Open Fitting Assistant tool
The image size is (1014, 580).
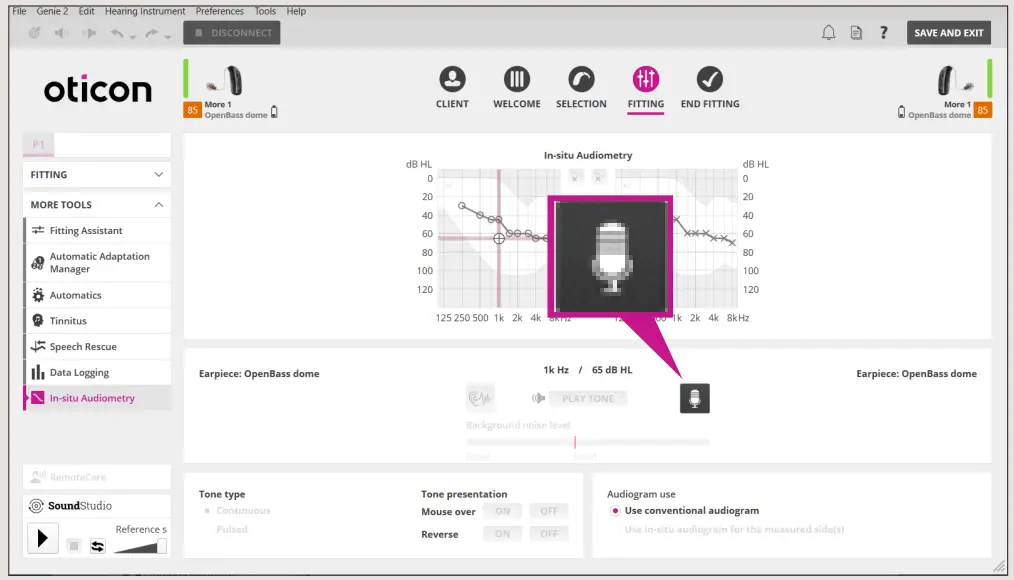click(x=98, y=230)
